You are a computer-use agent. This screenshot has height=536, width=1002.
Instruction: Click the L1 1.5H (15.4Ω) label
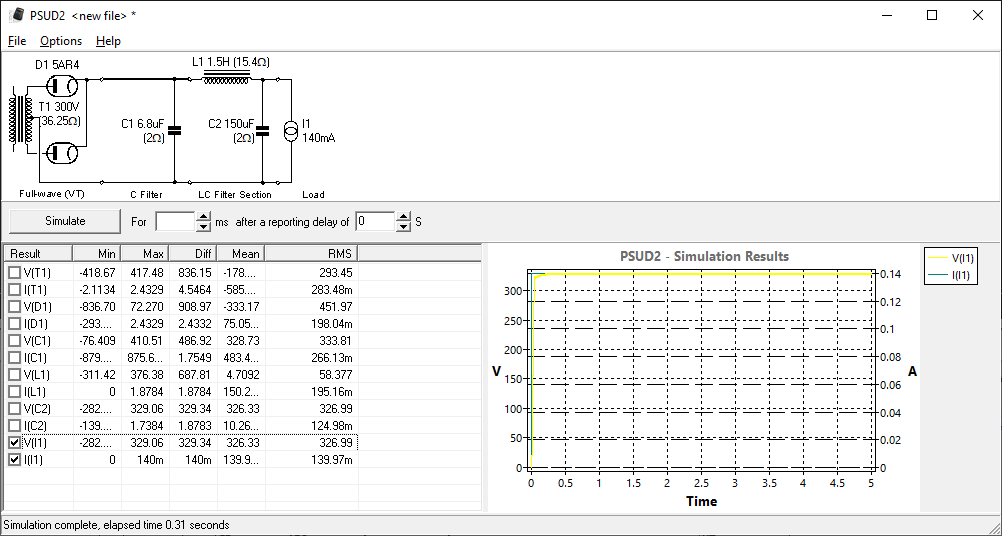click(x=231, y=62)
